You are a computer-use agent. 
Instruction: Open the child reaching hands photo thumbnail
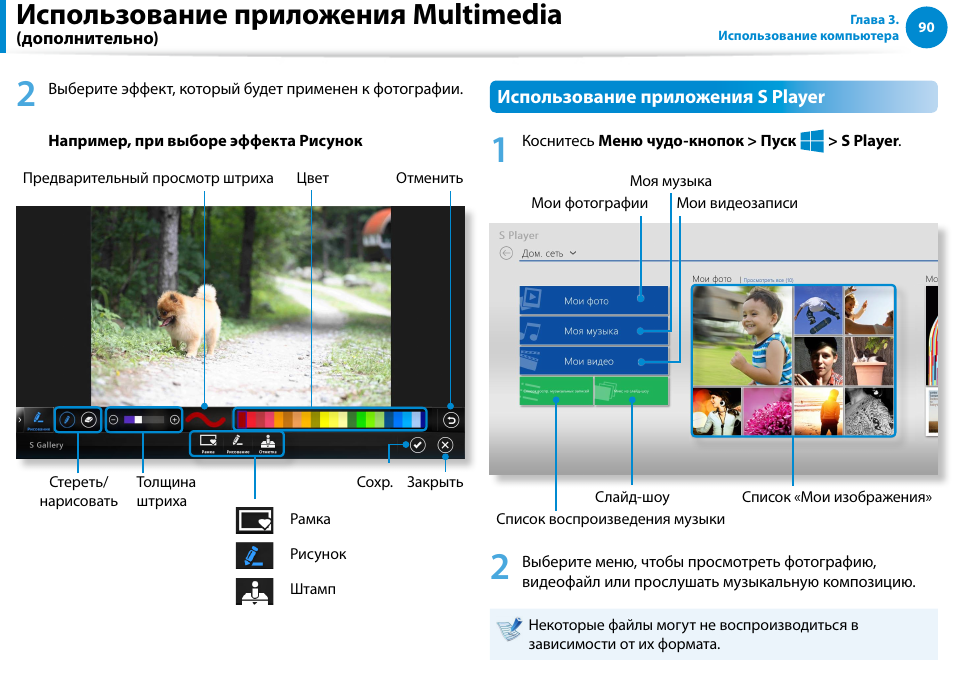[869, 311]
